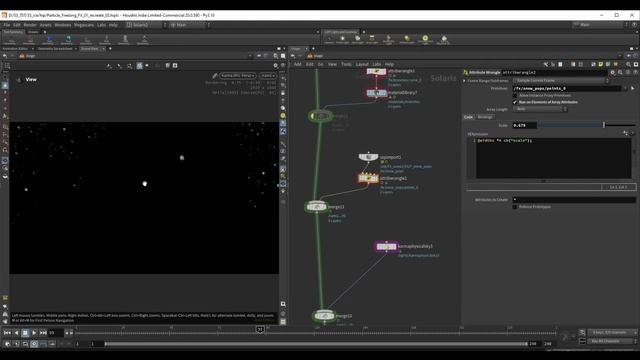
Task: Open the Help menu in main menu bar
Action: tap(113, 25)
